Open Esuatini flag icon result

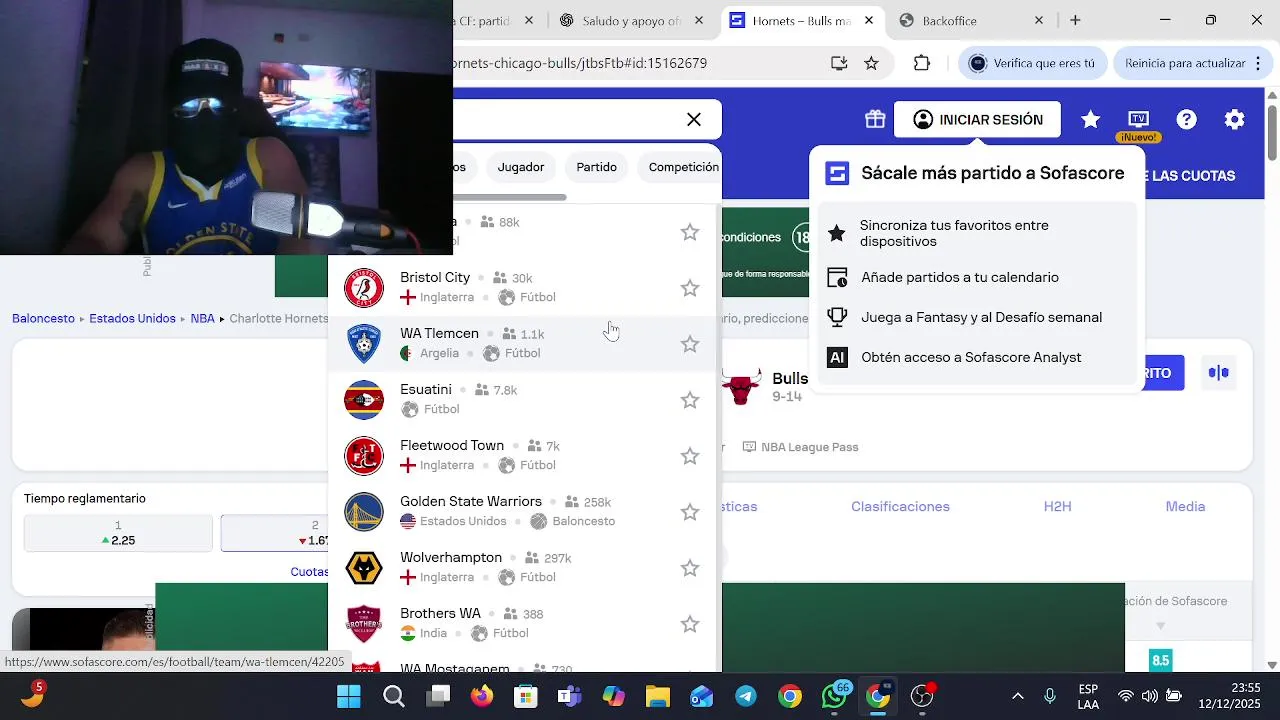(x=364, y=400)
